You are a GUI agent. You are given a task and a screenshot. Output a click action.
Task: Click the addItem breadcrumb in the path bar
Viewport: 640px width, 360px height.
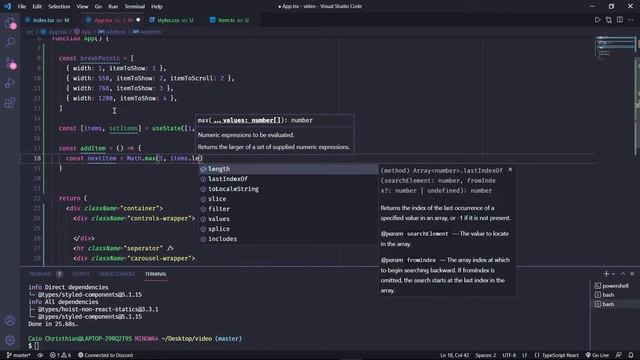tap(112, 32)
